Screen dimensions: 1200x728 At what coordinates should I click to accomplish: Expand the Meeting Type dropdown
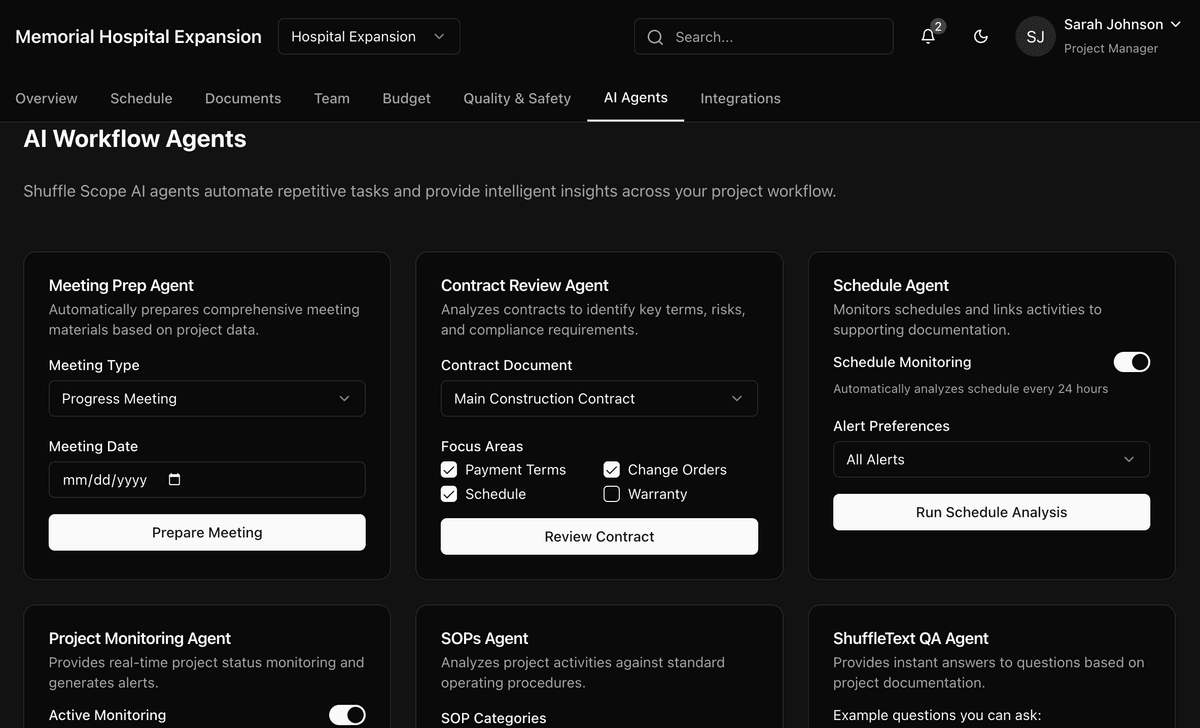coord(207,398)
